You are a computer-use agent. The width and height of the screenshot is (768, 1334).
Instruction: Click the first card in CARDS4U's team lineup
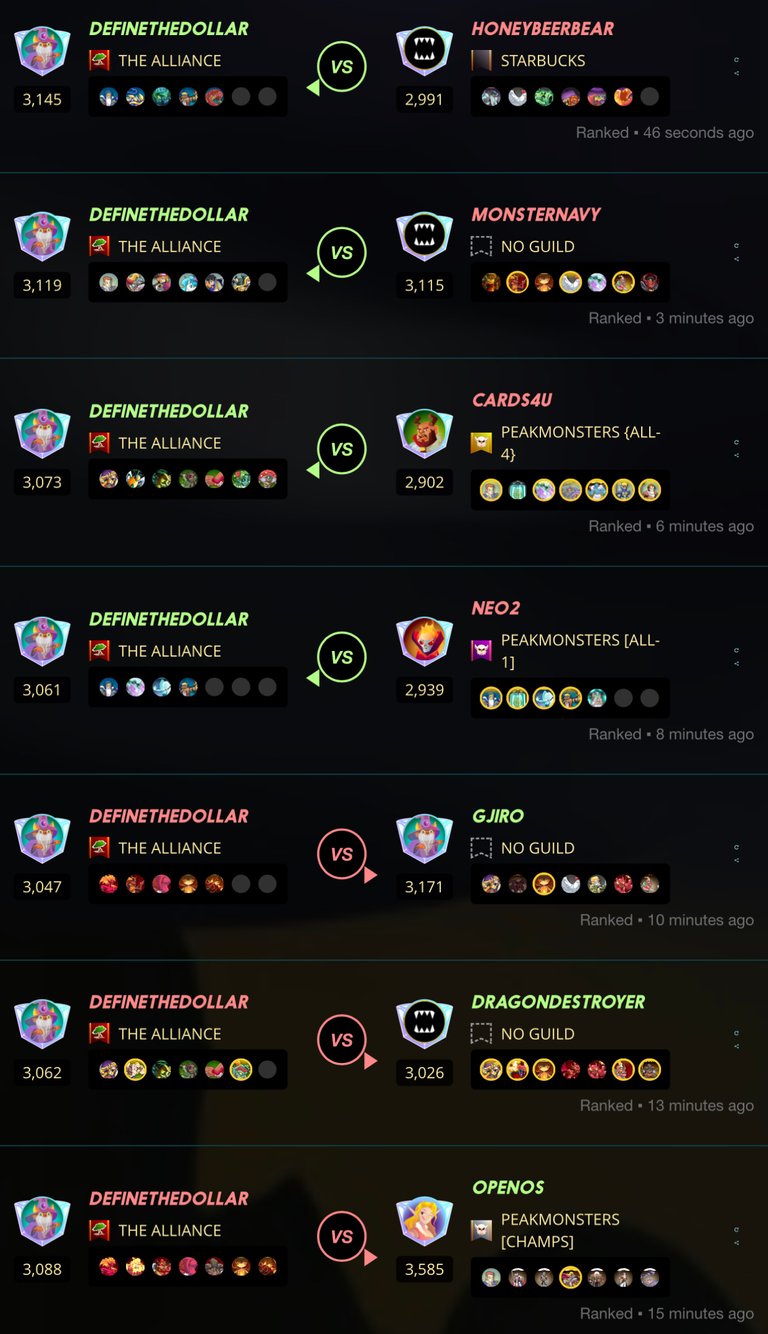click(x=491, y=490)
